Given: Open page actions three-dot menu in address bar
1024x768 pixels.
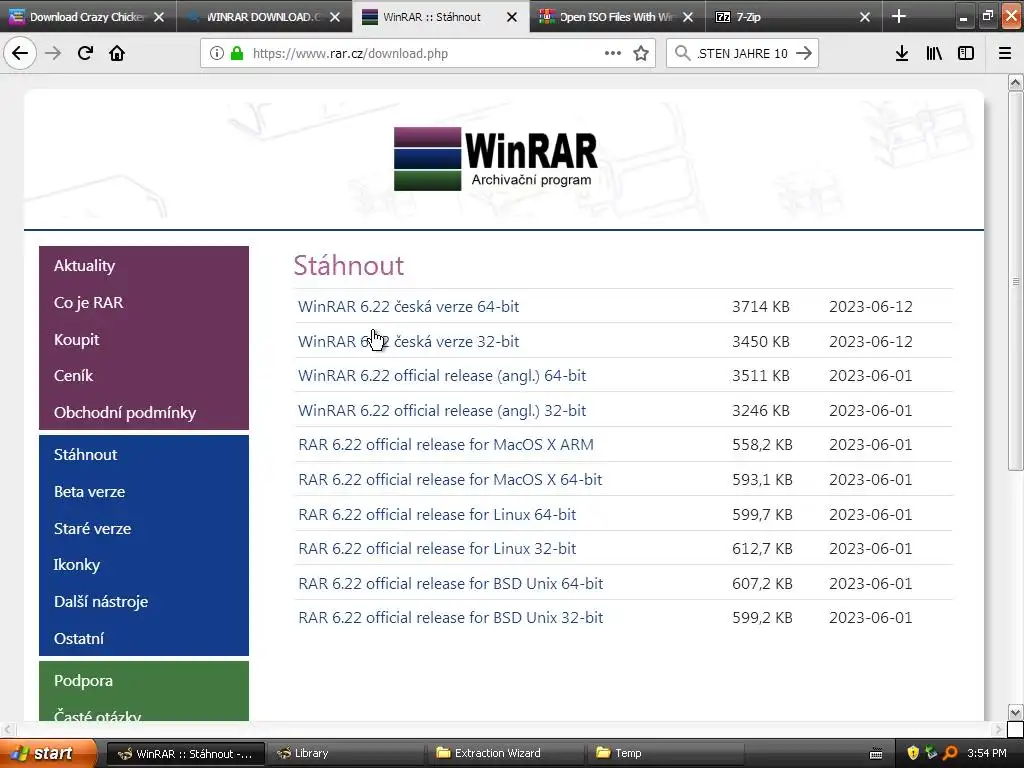Looking at the screenshot, I should click(x=613, y=54).
